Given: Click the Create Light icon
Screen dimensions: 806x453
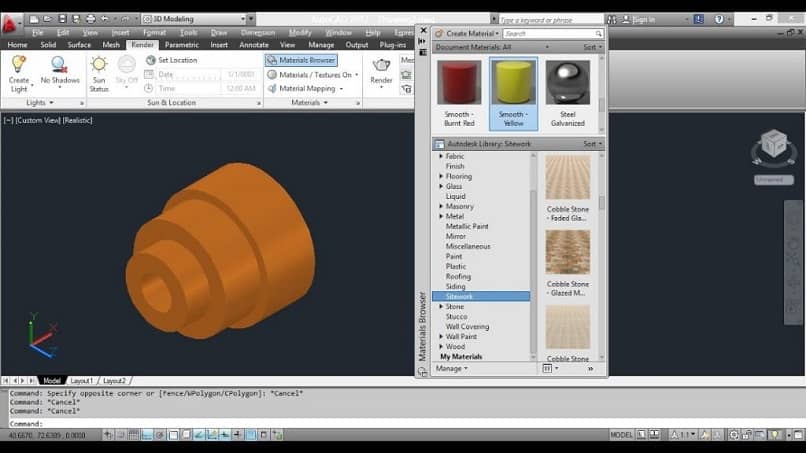Looking at the screenshot, I should tap(18, 67).
